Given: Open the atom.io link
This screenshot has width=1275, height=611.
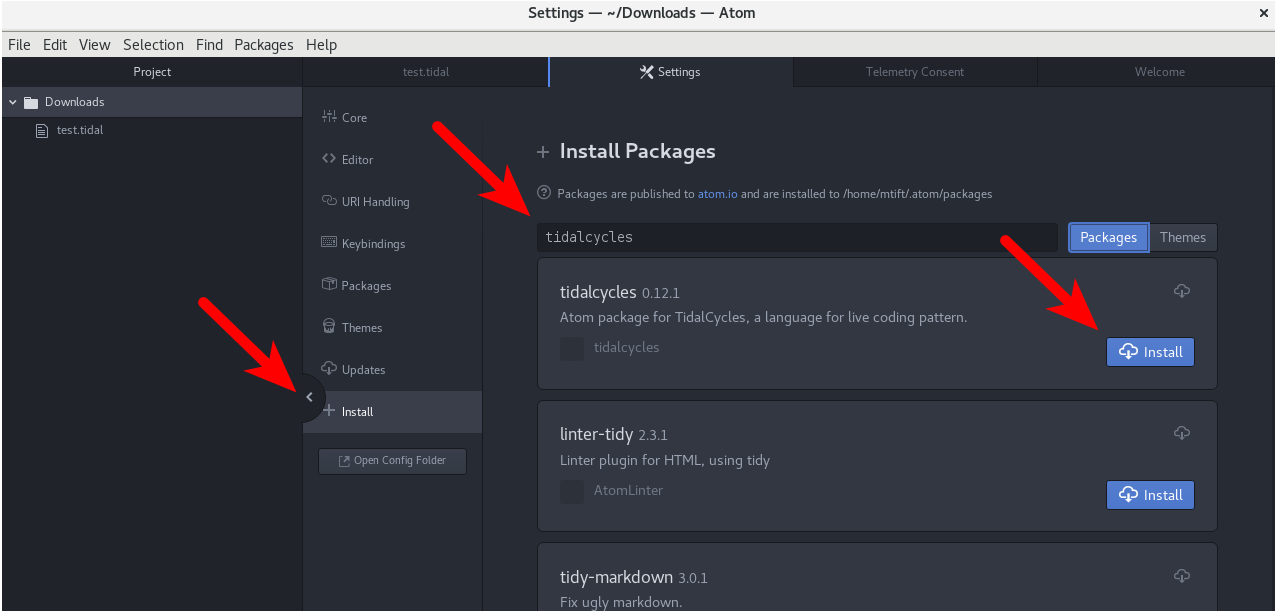Looking at the screenshot, I should pos(717,194).
